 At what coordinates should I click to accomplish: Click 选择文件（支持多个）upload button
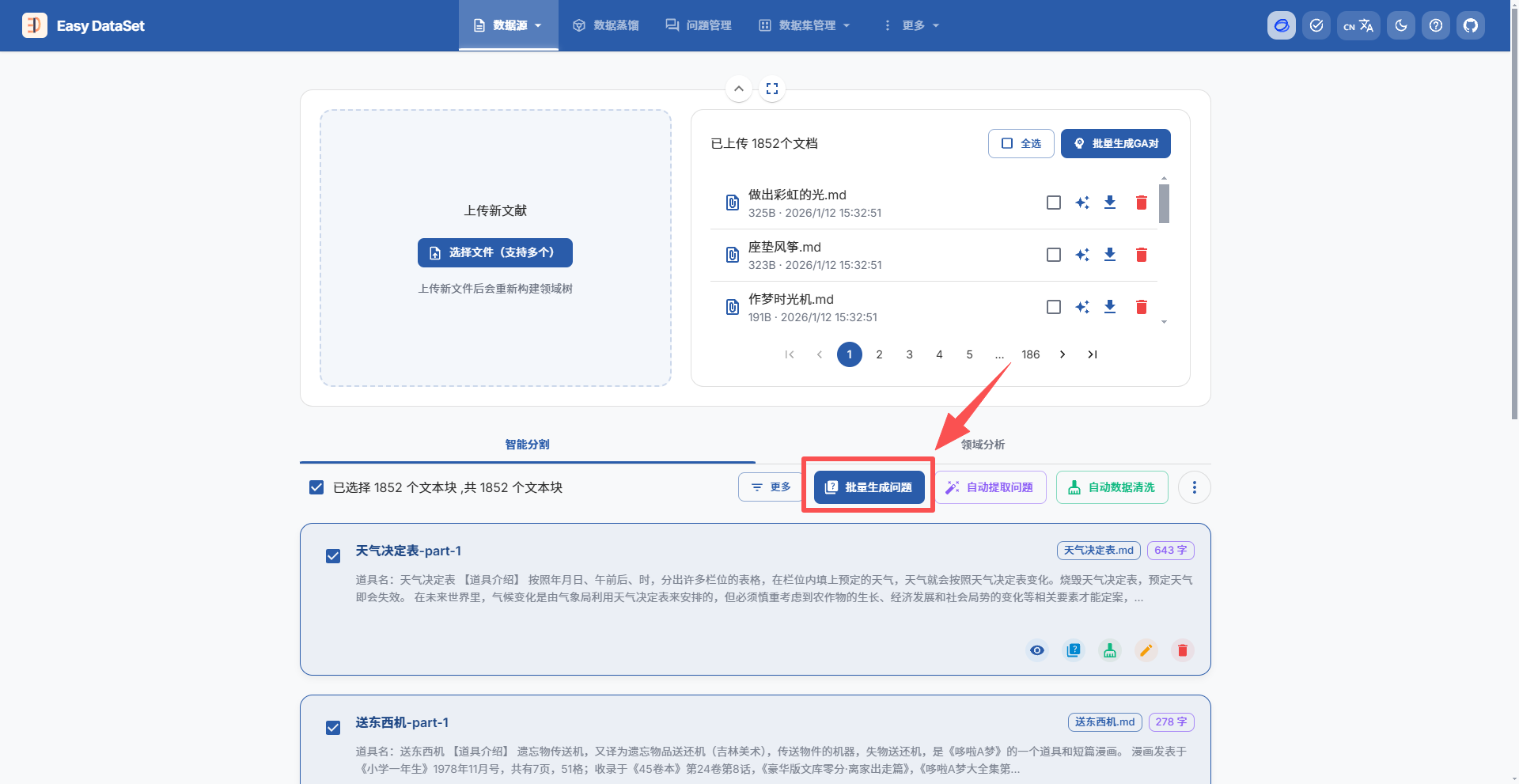[x=495, y=252]
